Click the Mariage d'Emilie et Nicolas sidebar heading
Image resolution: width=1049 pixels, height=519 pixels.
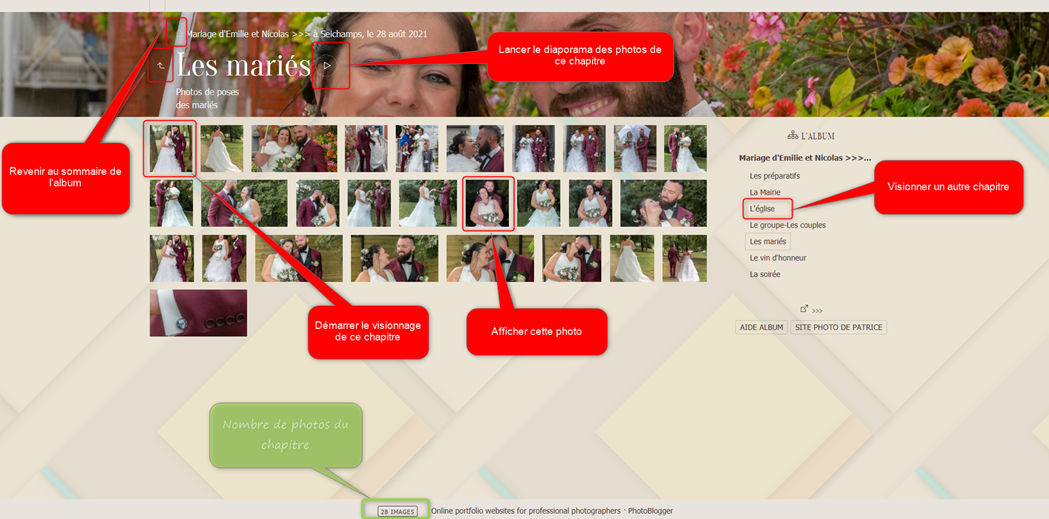[x=804, y=158]
